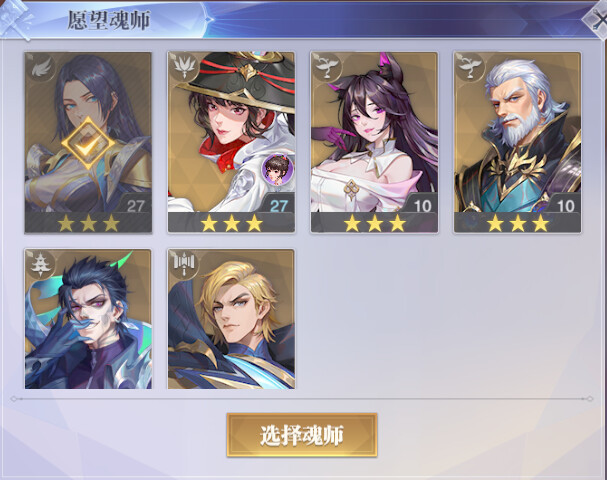Click the class icon on white-bearded man card

click(x=470, y=68)
